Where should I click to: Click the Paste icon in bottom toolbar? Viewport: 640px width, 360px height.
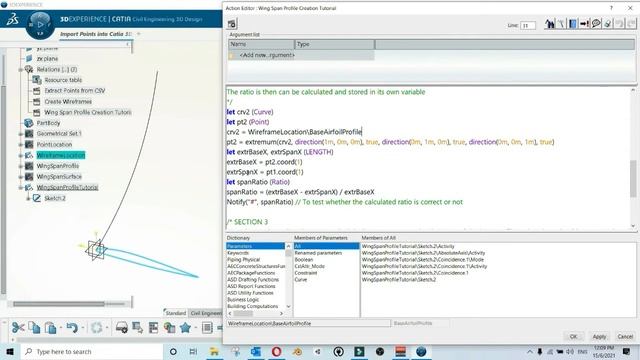(50, 327)
